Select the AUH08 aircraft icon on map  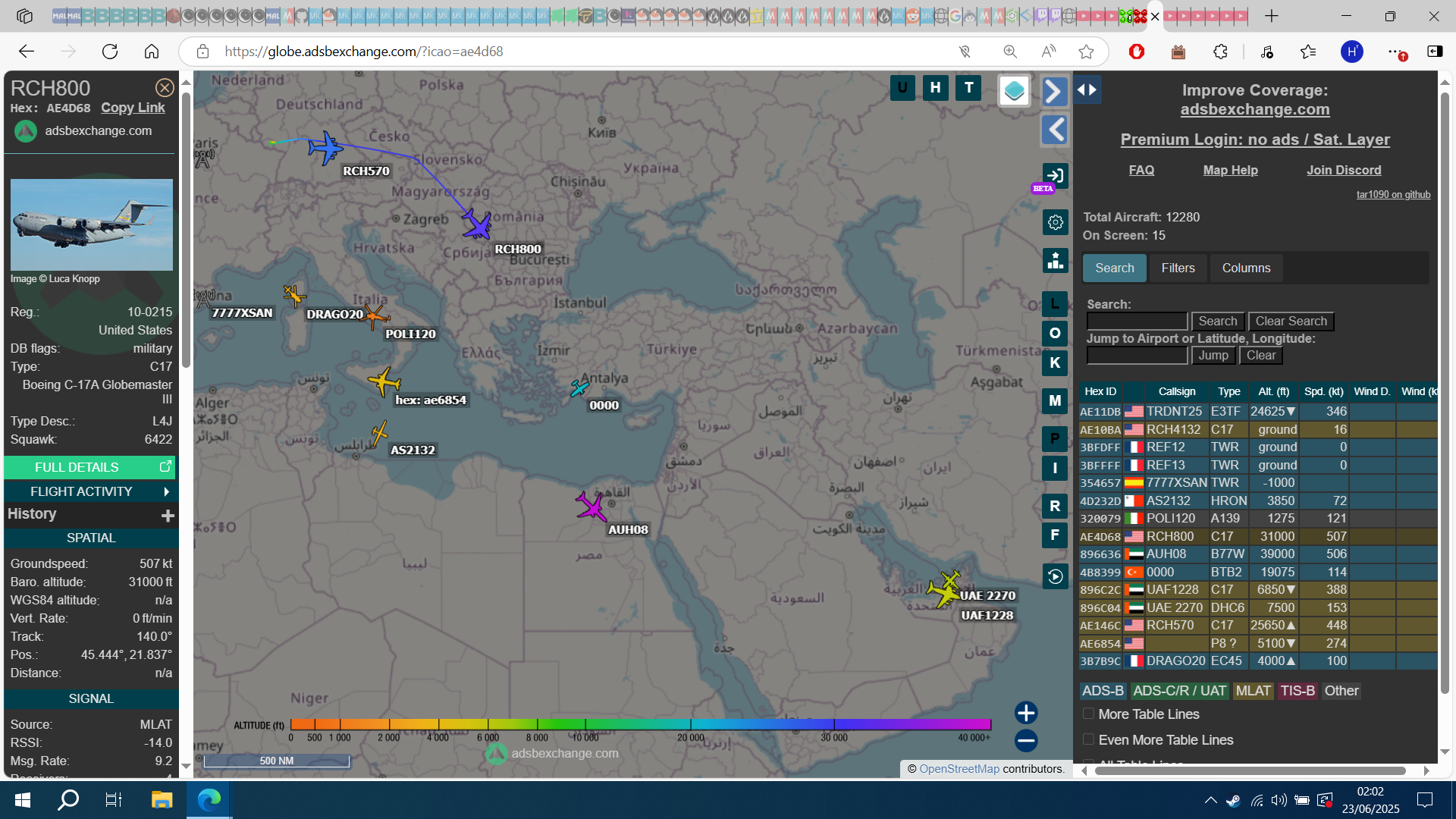(591, 507)
